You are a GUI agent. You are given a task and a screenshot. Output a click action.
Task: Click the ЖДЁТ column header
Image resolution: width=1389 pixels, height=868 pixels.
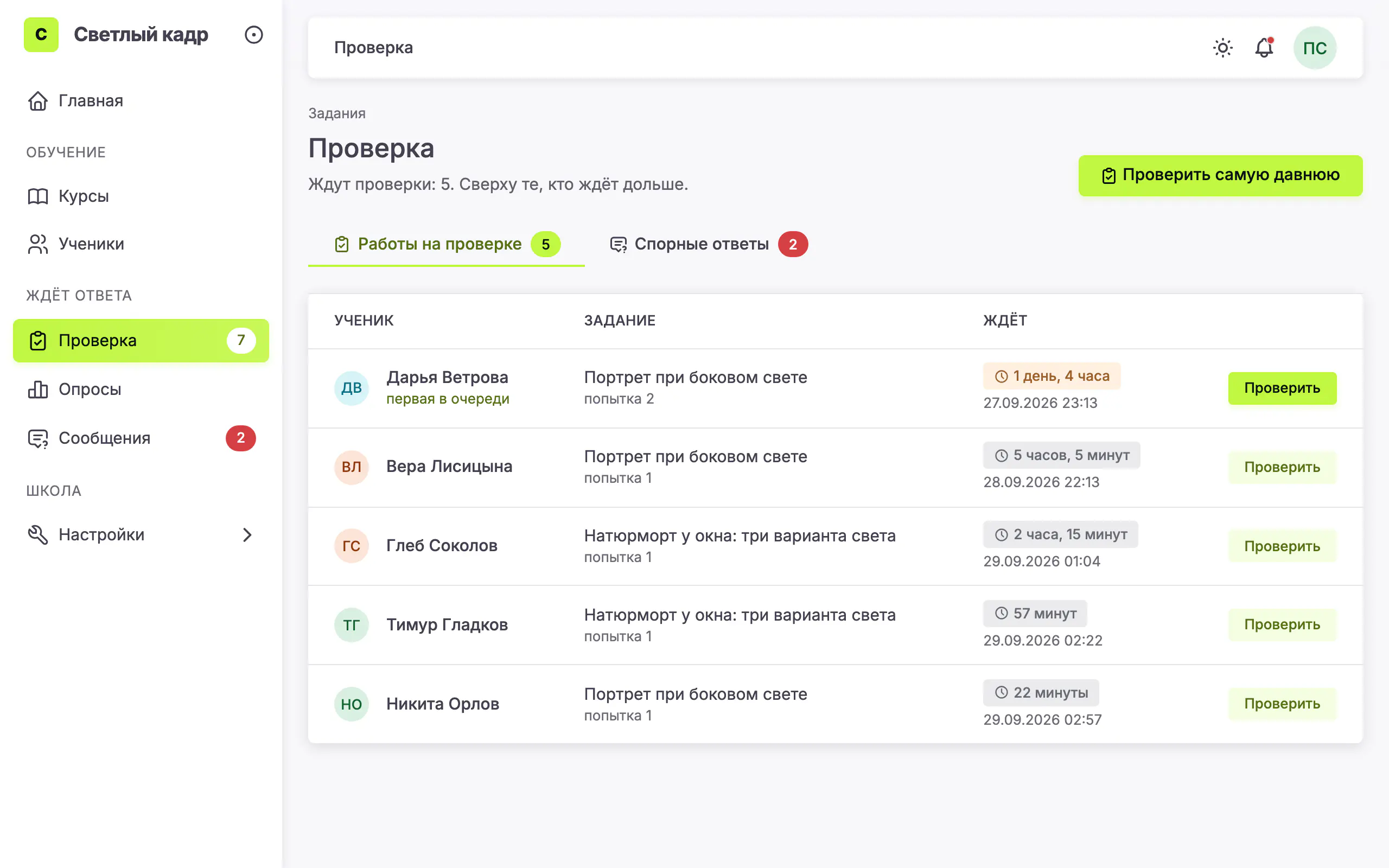click(x=1005, y=321)
